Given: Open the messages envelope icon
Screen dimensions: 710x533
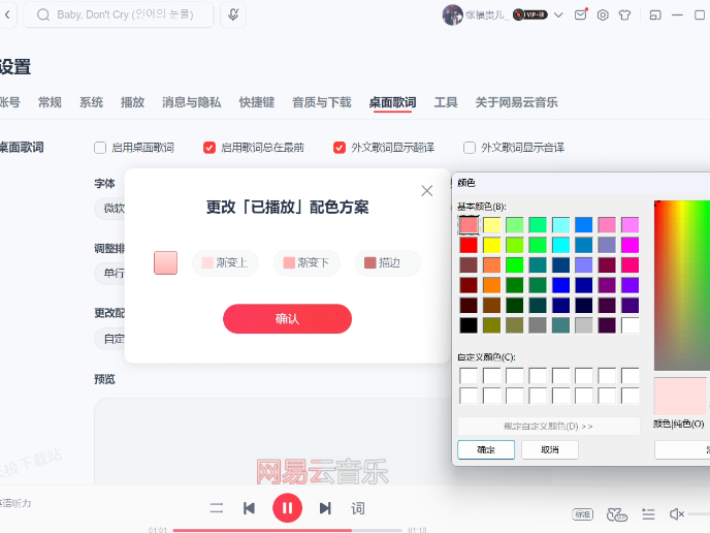Looking at the screenshot, I should (x=580, y=14).
